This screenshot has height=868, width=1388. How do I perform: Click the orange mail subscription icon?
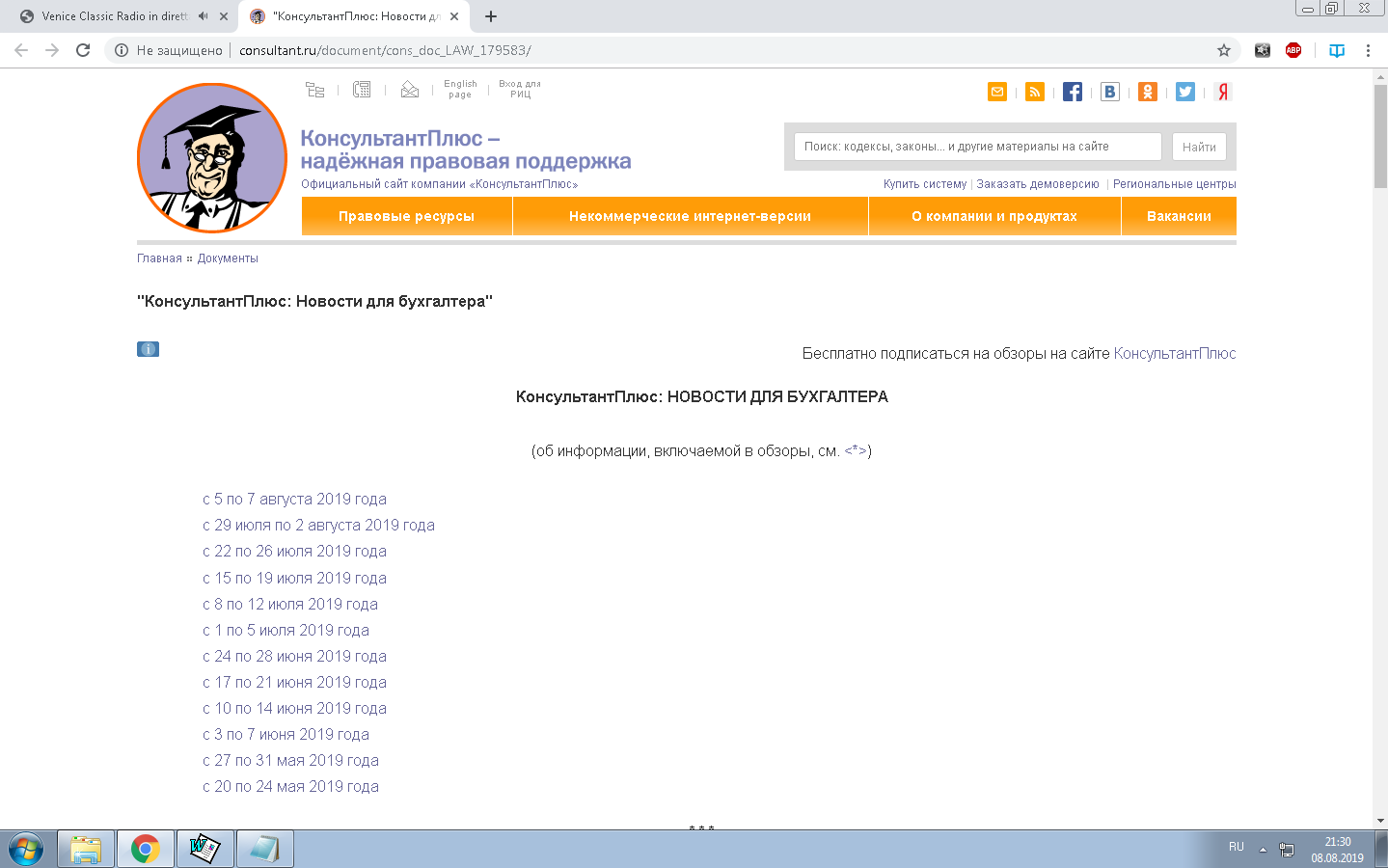pyautogui.click(x=997, y=92)
